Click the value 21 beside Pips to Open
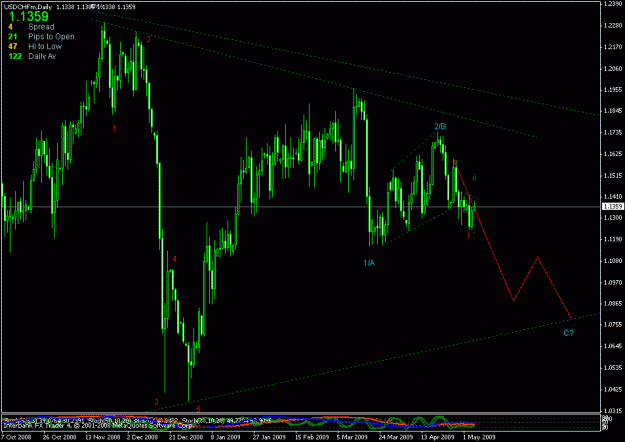This screenshot has height=442, width=625. pos(13,37)
